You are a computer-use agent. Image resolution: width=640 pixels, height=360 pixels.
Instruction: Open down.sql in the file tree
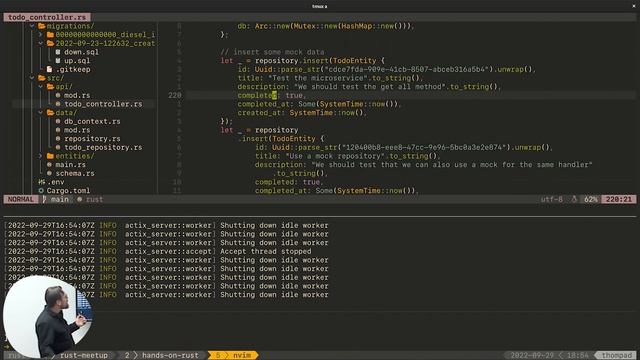[x=81, y=52]
